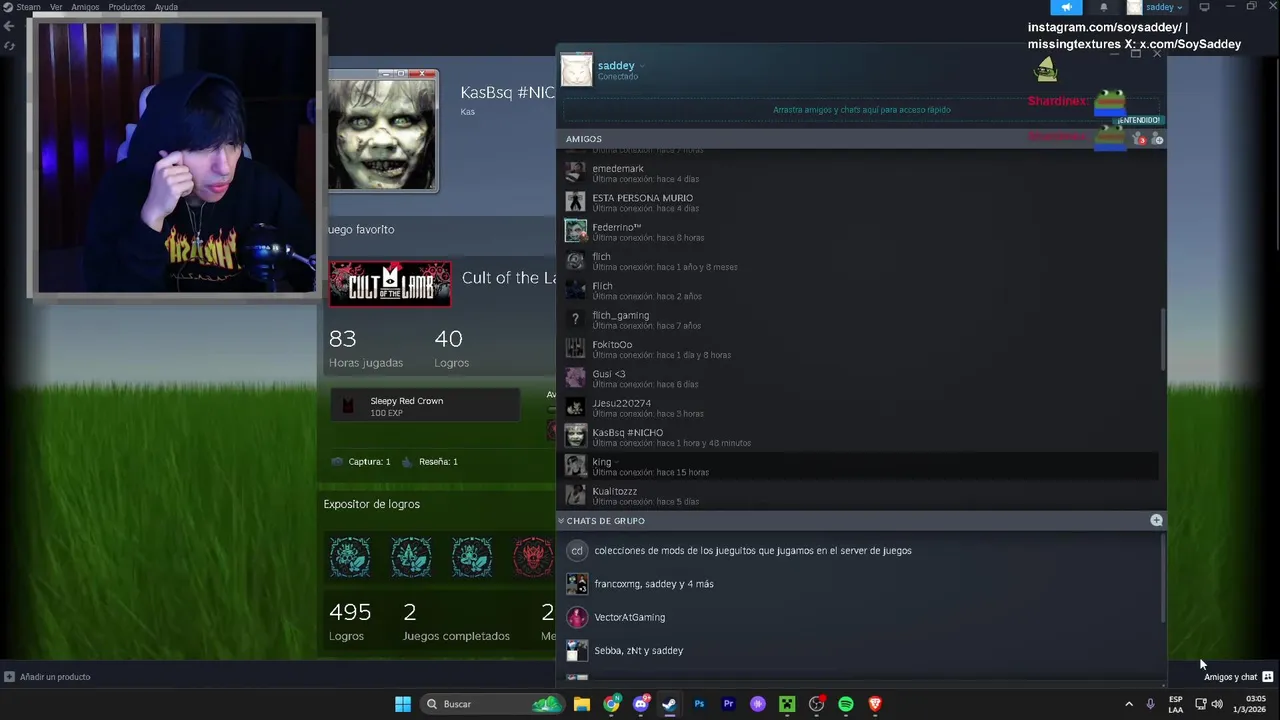The height and width of the screenshot is (720, 1280).
Task: Open Chrome from taskbar
Action: 611,704
